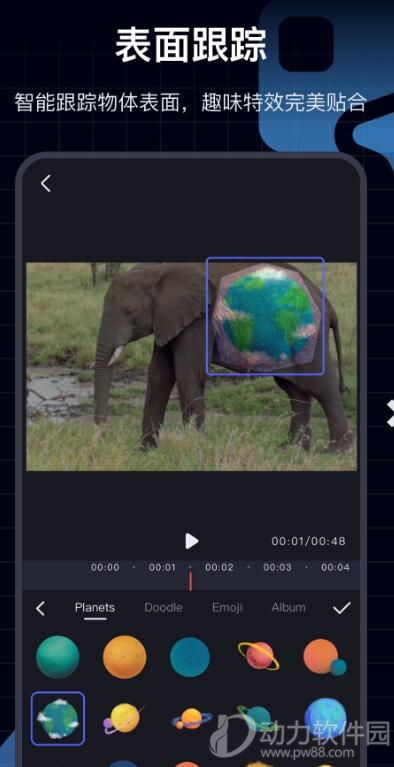Click the red playhead on the timeline

point(190,581)
